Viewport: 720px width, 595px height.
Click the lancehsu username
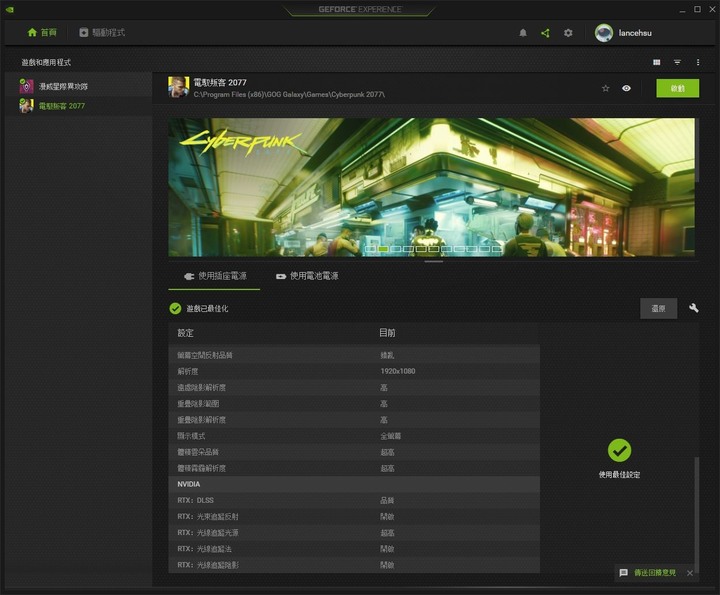pos(635,33)
